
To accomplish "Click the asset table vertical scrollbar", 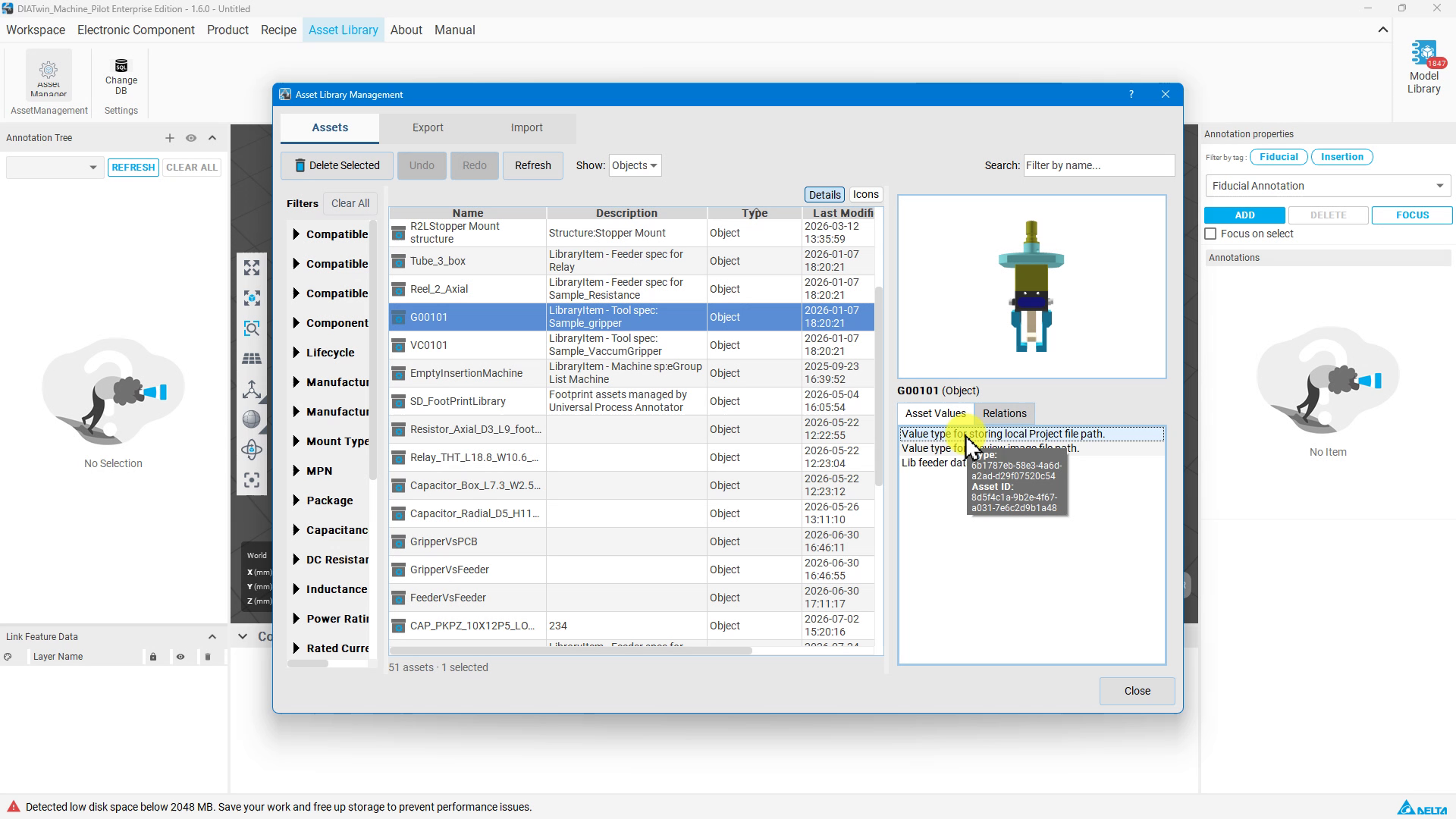I will tap(879, 387).
